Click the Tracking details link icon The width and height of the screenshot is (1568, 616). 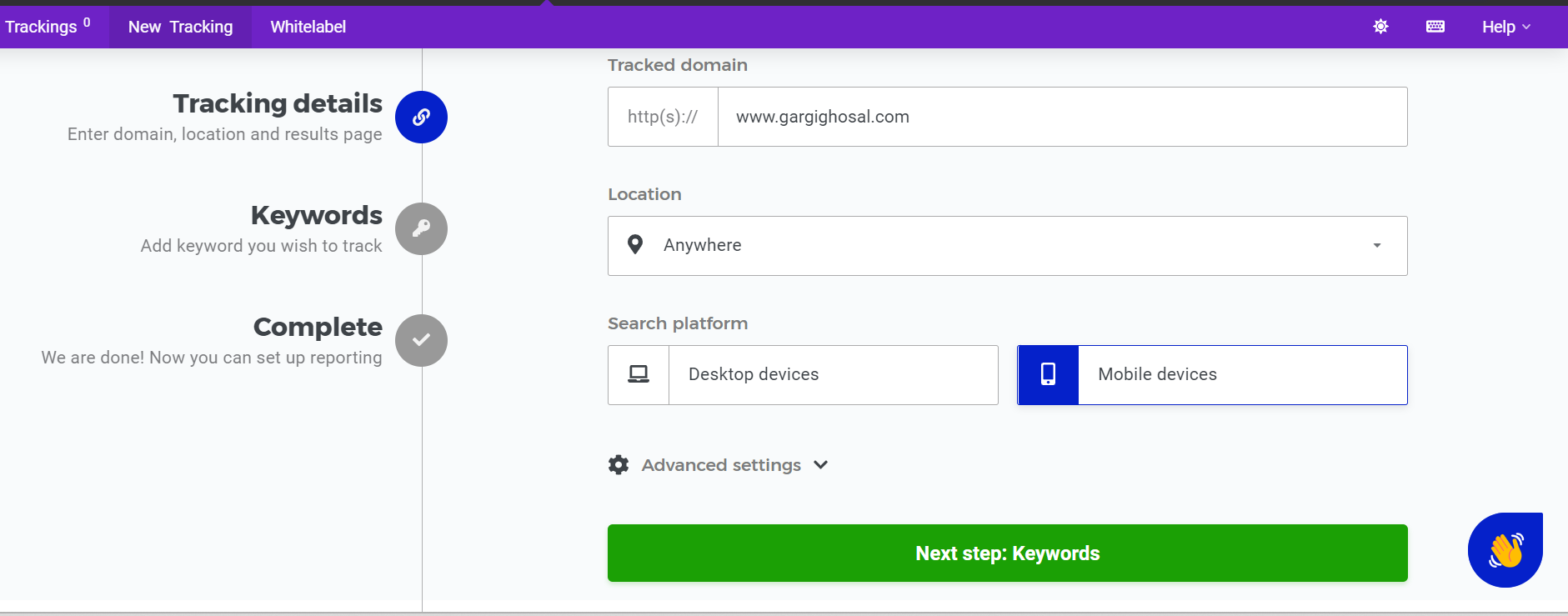pos(421,117)
